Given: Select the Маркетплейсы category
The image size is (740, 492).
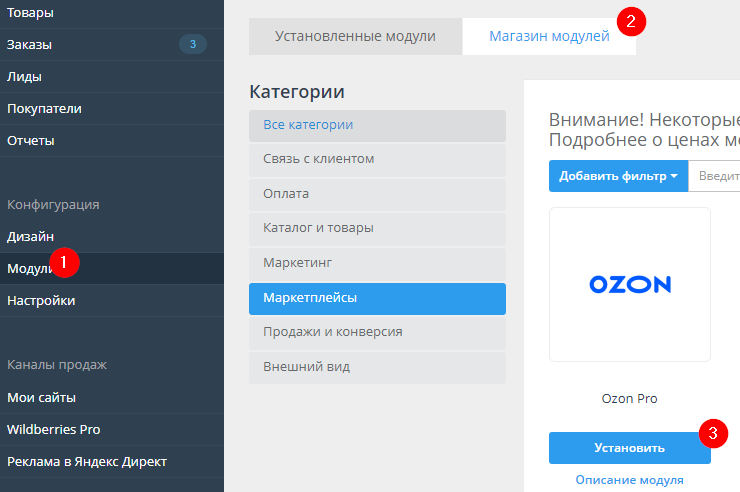Looking at the screenshot, I should pos(377,299).
